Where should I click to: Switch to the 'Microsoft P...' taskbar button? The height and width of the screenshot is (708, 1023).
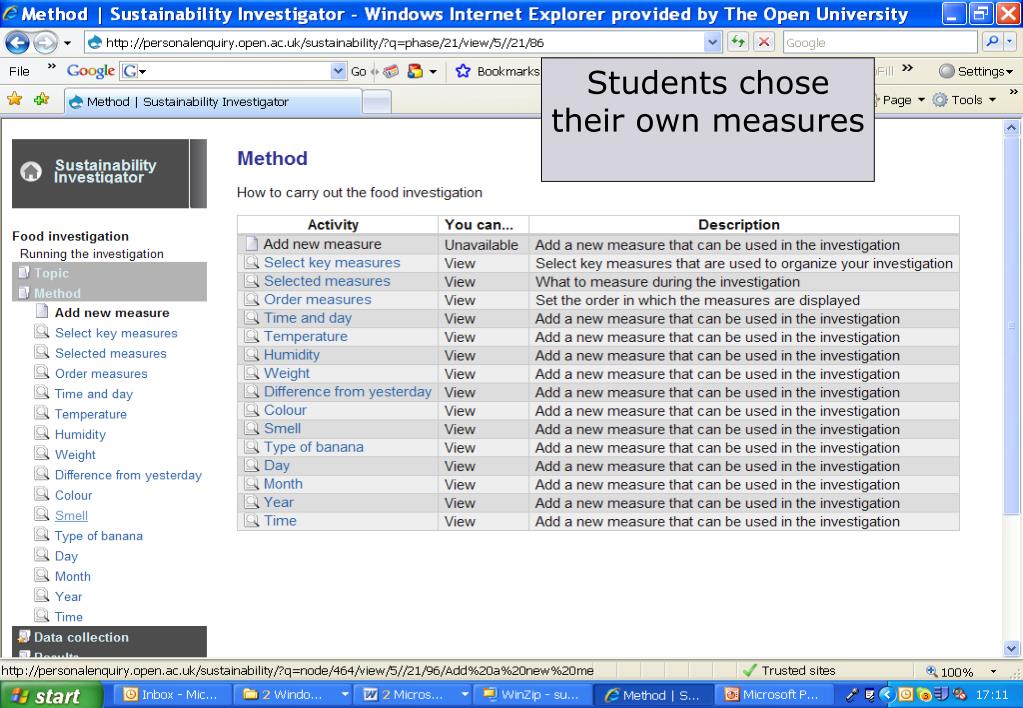click(x=774, y=696)
